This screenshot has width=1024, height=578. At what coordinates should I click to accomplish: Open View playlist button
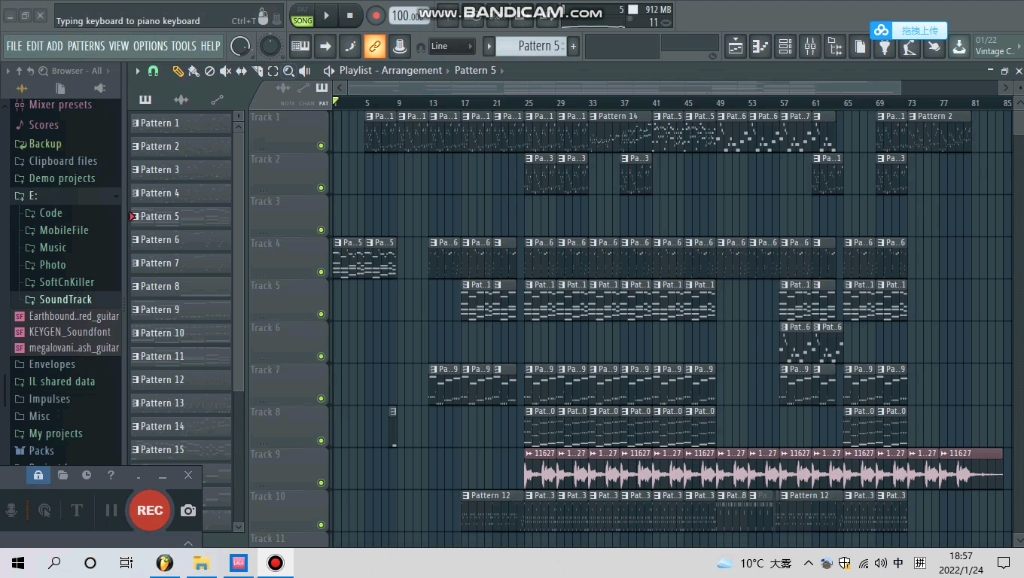coord(735,46)
